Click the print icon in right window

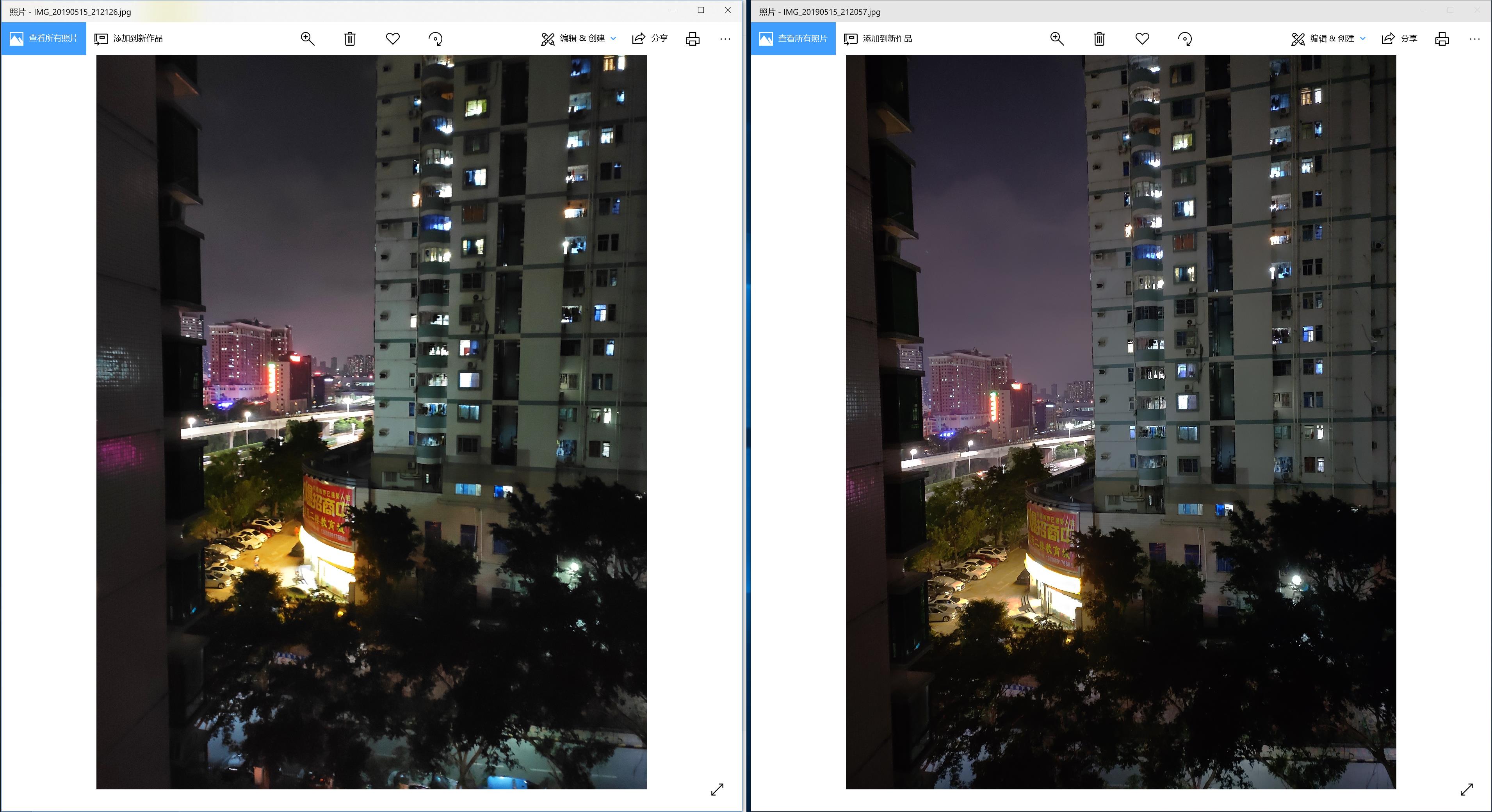[x=1442, y=39]
